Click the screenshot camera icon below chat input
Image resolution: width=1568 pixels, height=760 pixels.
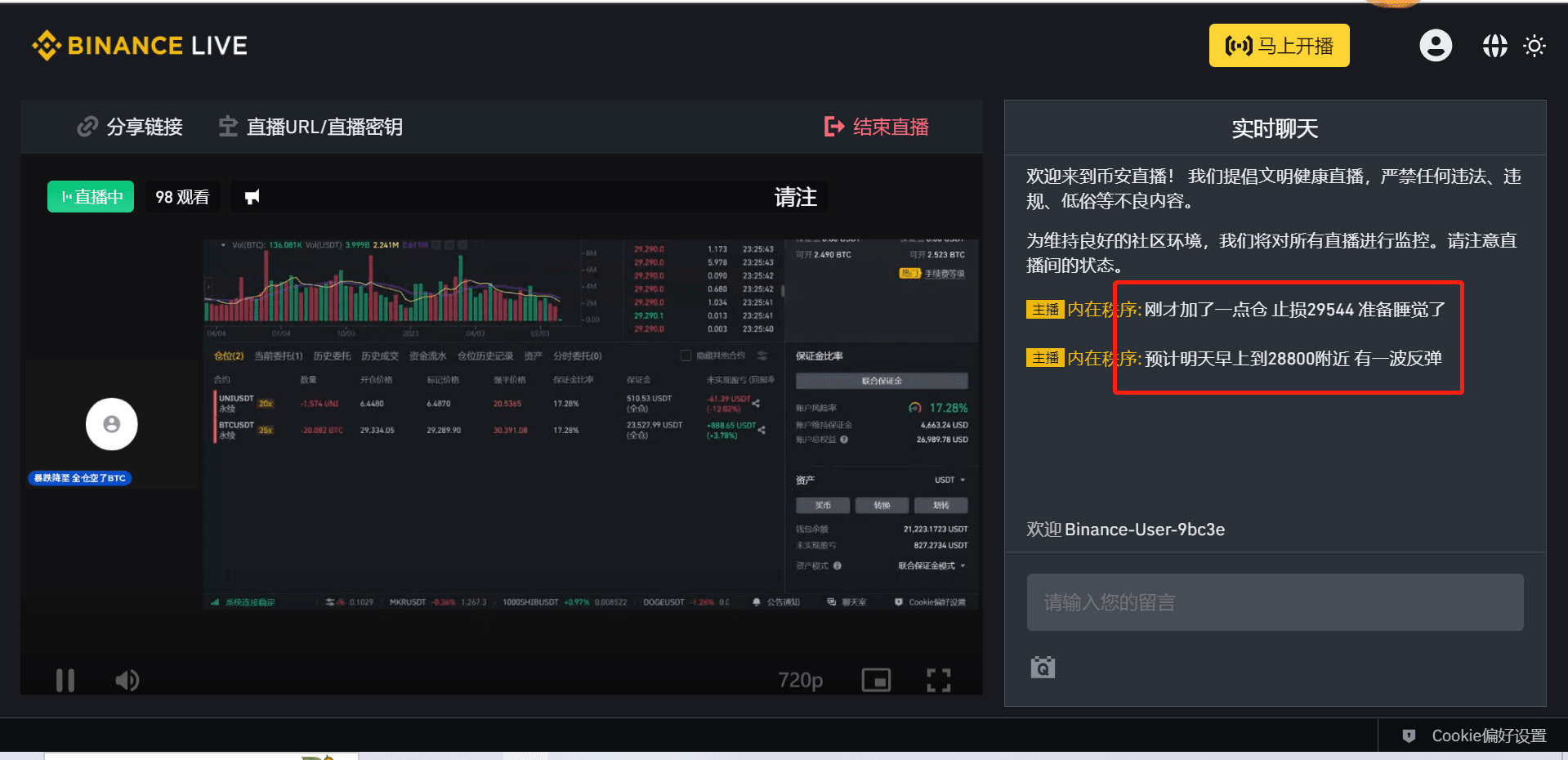pos(1042,667)
